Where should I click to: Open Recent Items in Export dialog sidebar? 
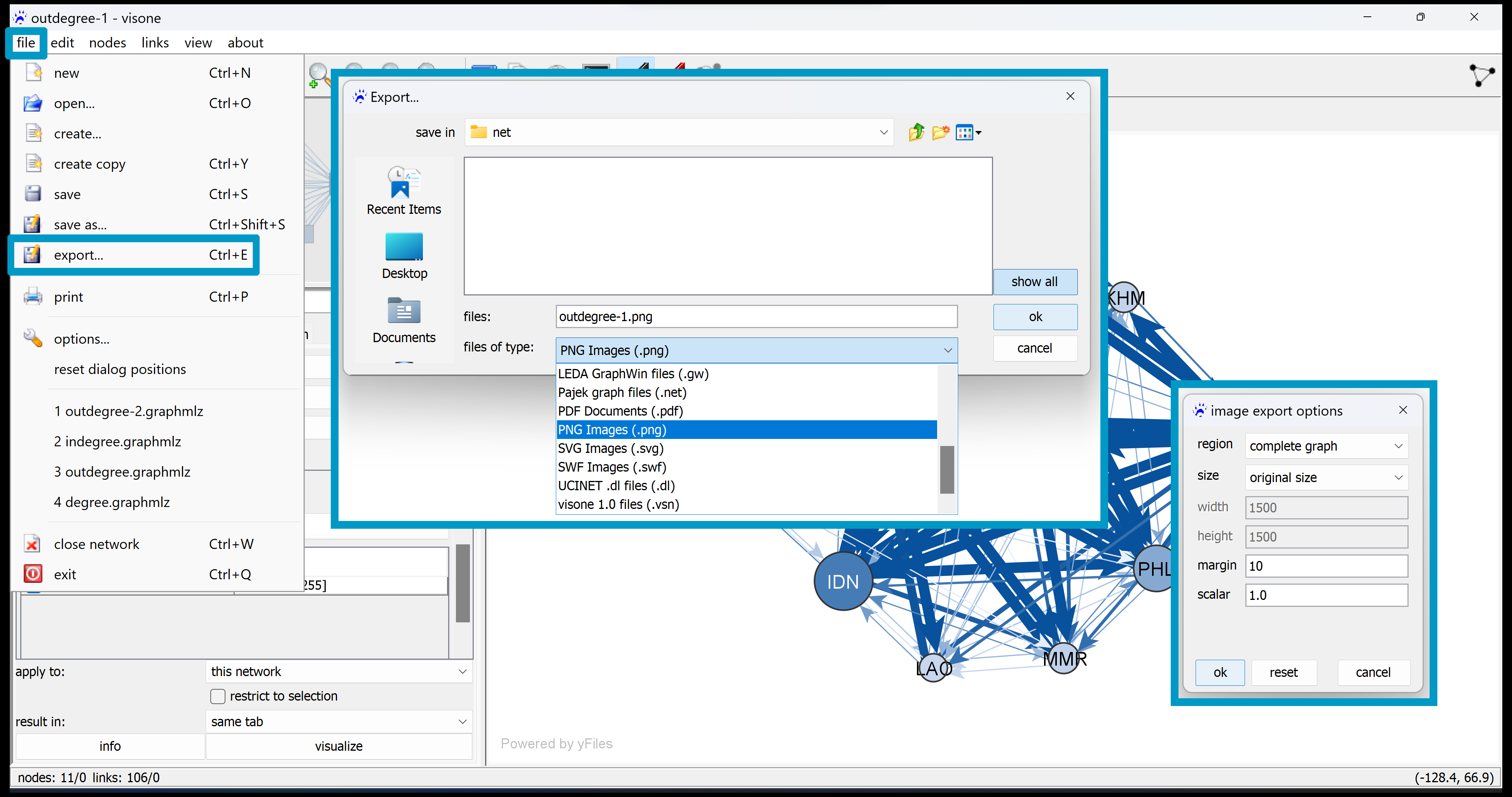click(x=404, y=191)
